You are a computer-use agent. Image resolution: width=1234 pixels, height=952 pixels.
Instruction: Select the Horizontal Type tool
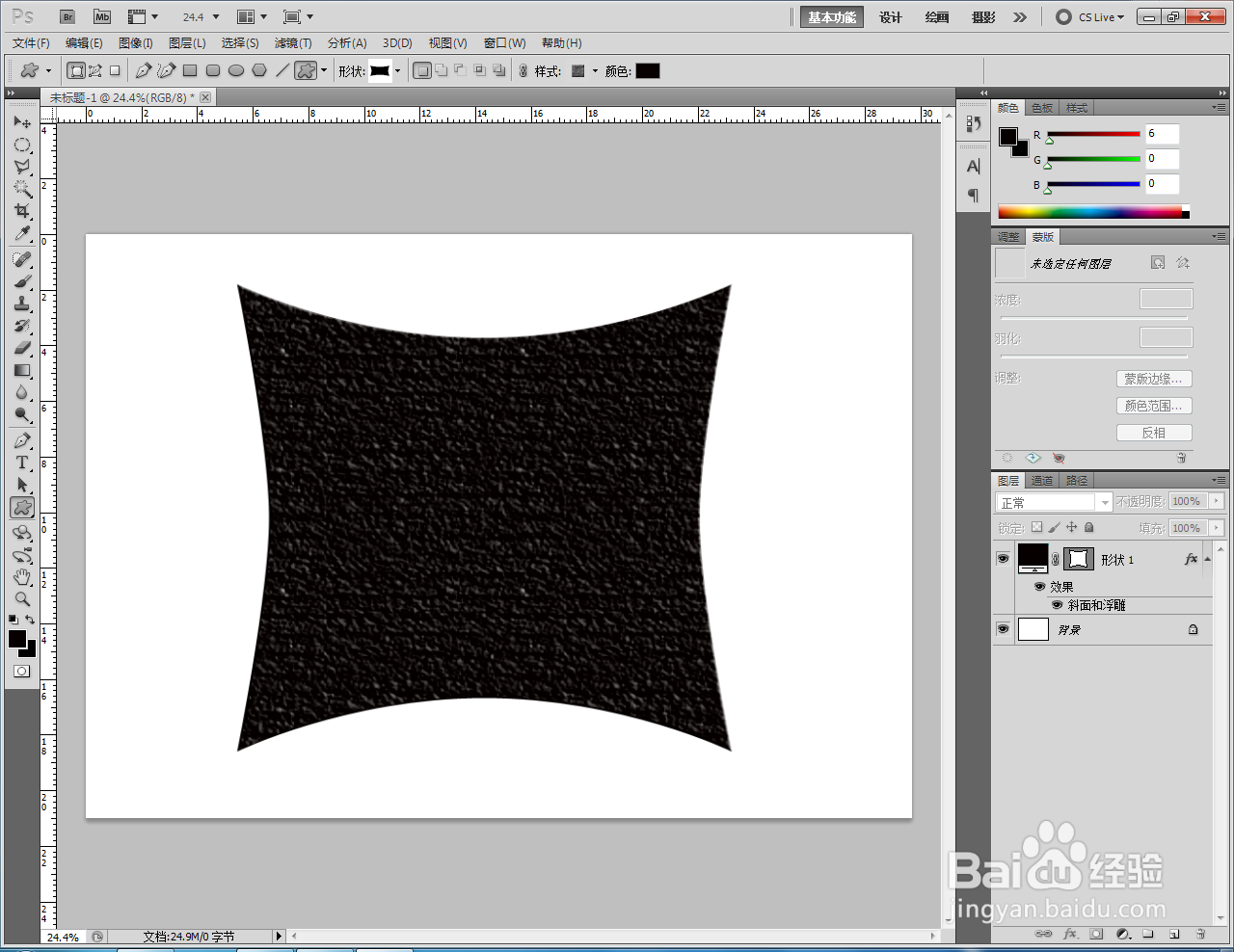(x=22, y=463)
